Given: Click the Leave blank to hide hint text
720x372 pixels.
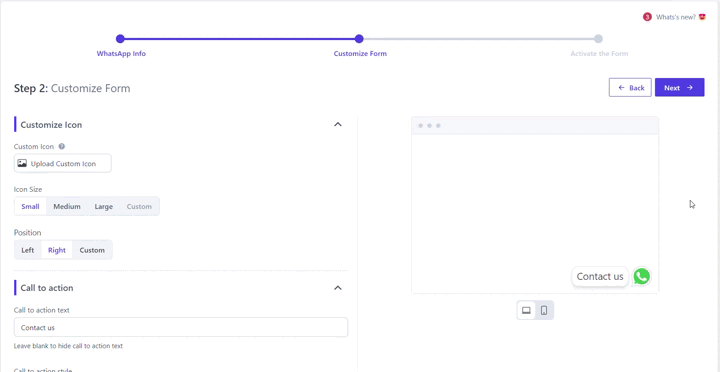Looking at the screenshot, I should (x=68, y=346).
